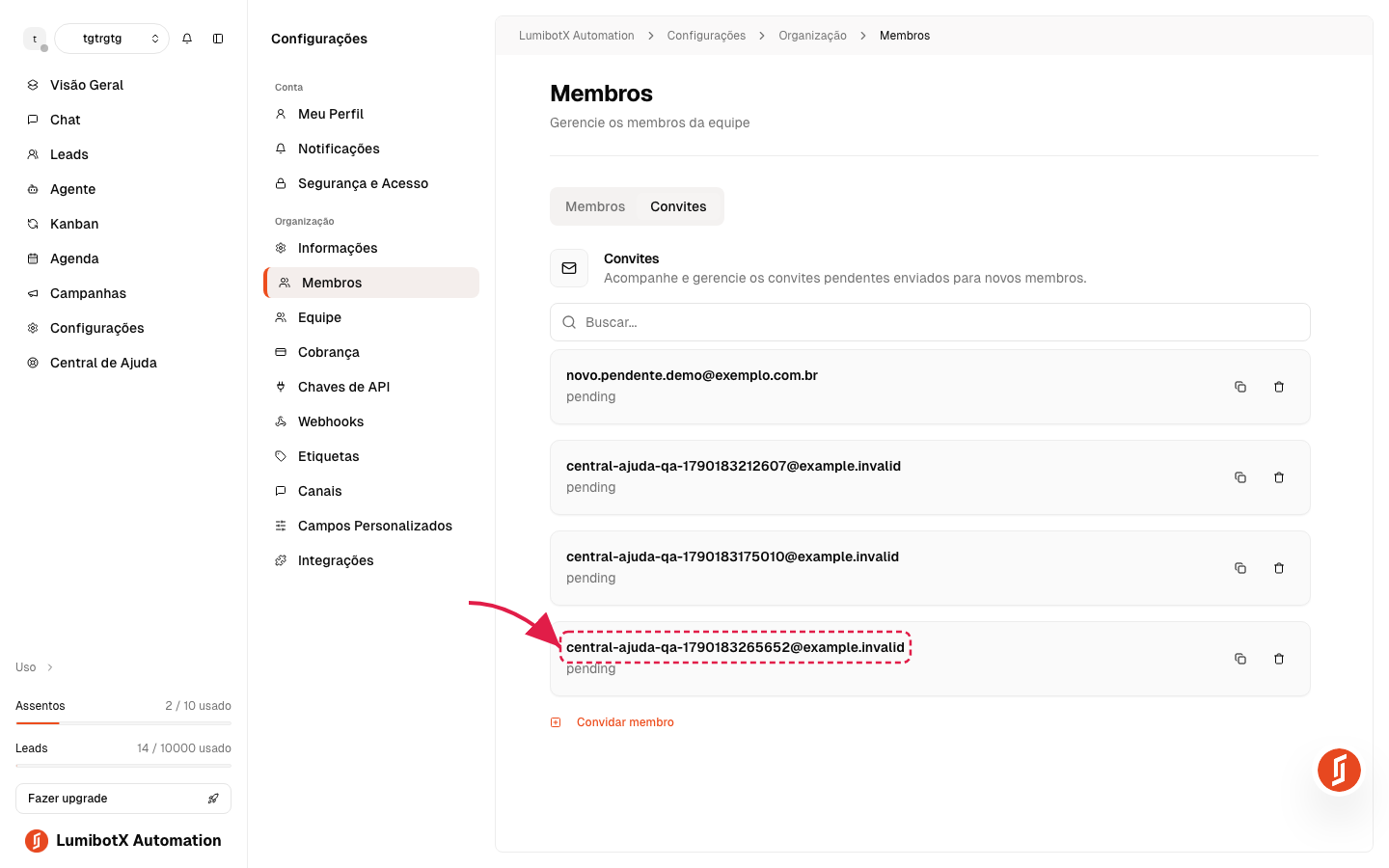Click the user avatar 't'

coord(35,39)
